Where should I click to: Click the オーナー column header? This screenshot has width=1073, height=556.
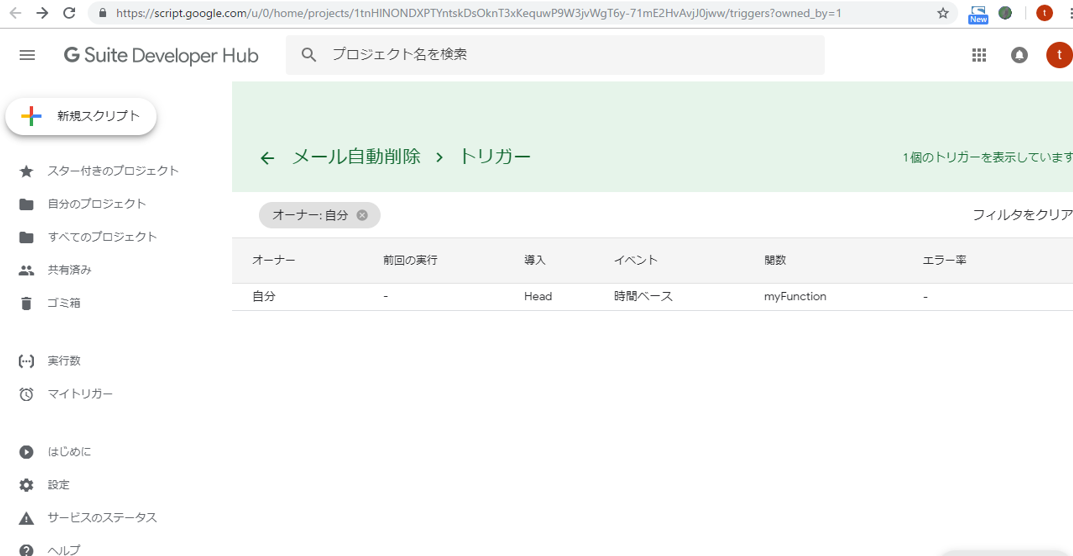[x=274, y=260]
